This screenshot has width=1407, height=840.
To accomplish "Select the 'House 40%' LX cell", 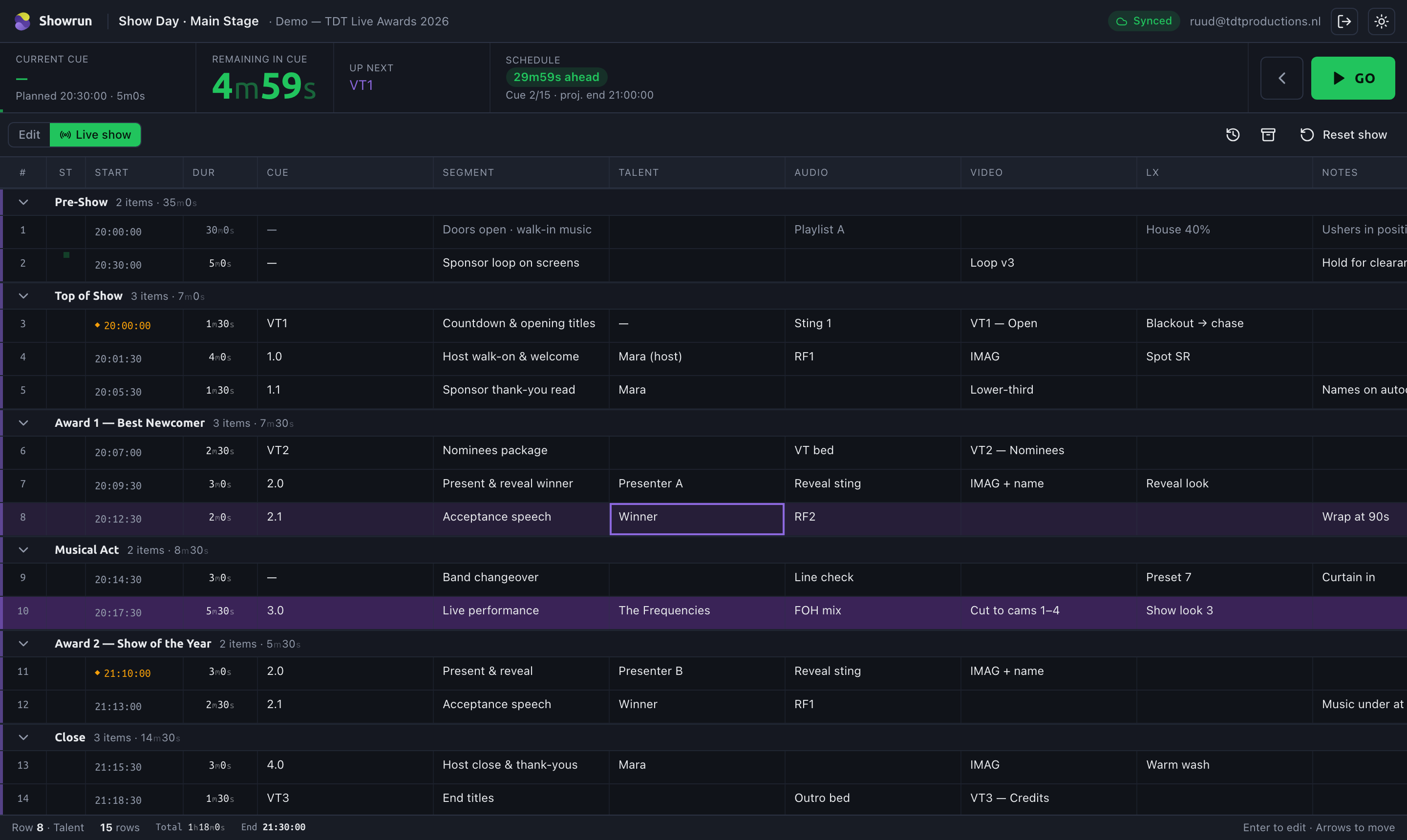I will [1224, 231].
